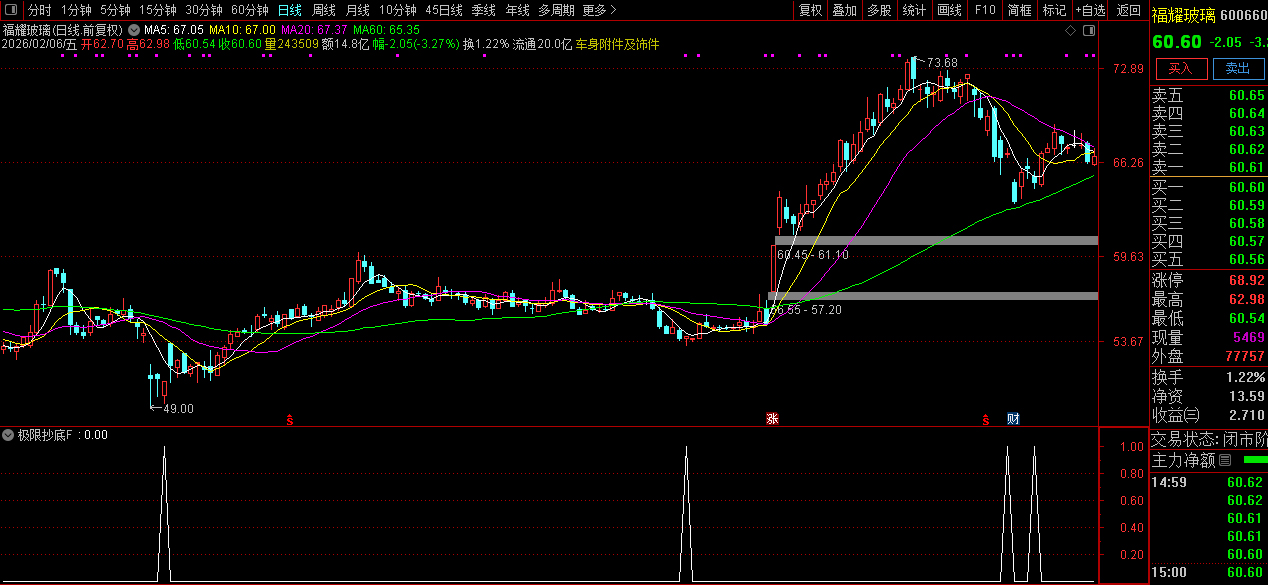Click the 标记 mark button

(1054, 10)
